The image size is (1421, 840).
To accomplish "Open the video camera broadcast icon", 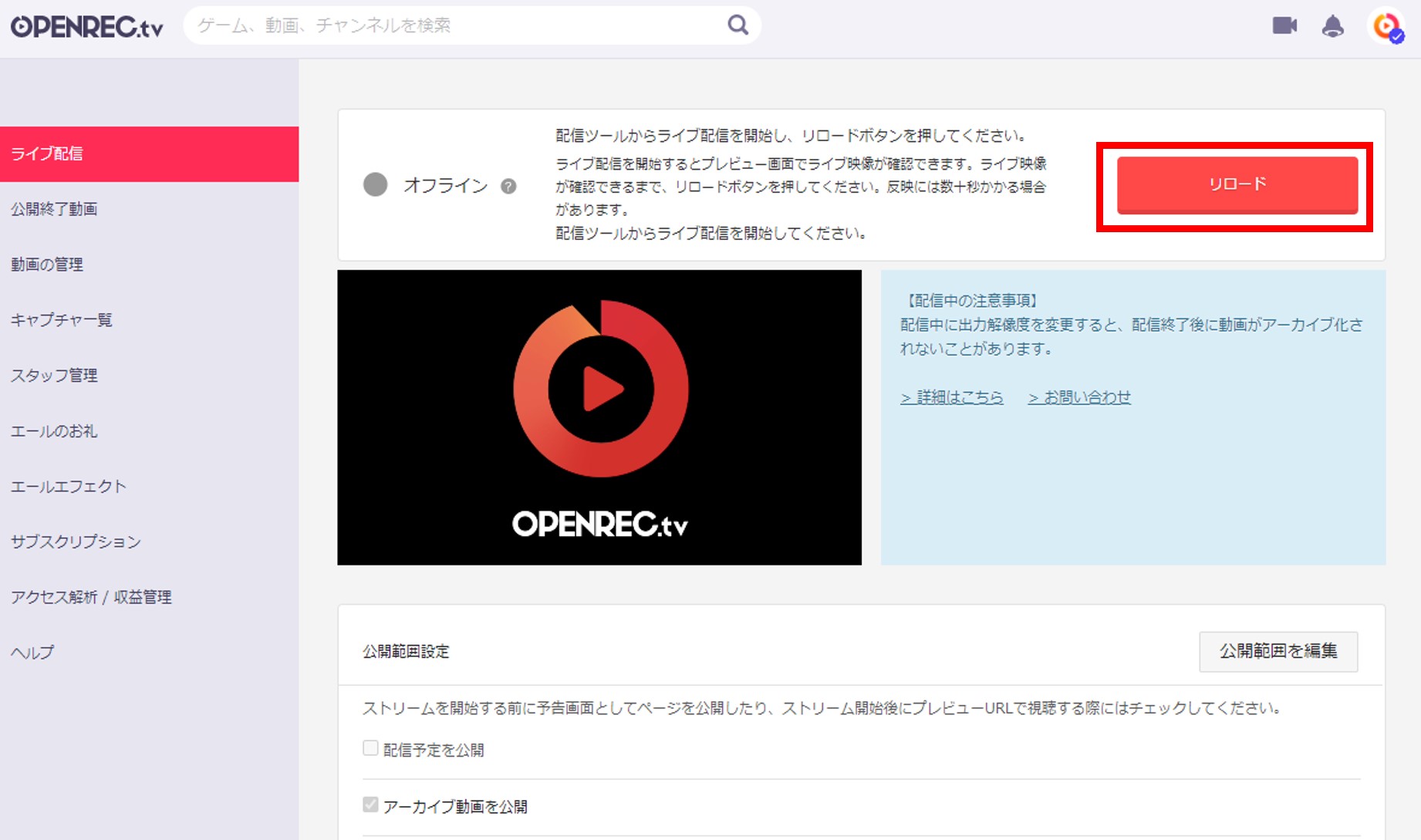I will click(1284, 25).
